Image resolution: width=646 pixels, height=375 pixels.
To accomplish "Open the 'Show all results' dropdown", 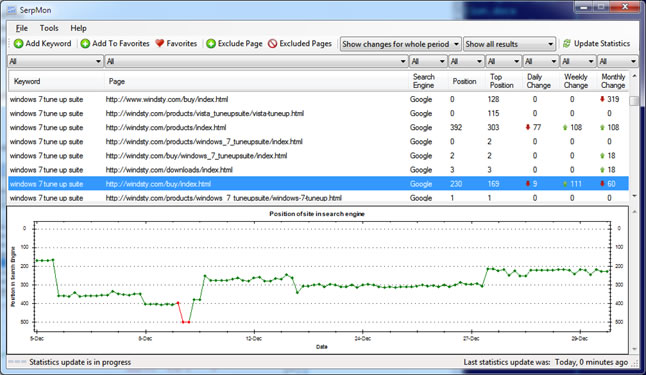I will coord(509,44).
